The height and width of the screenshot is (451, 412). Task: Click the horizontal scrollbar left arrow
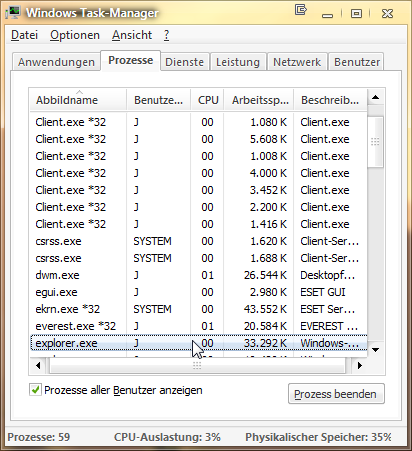pos(38,366)
